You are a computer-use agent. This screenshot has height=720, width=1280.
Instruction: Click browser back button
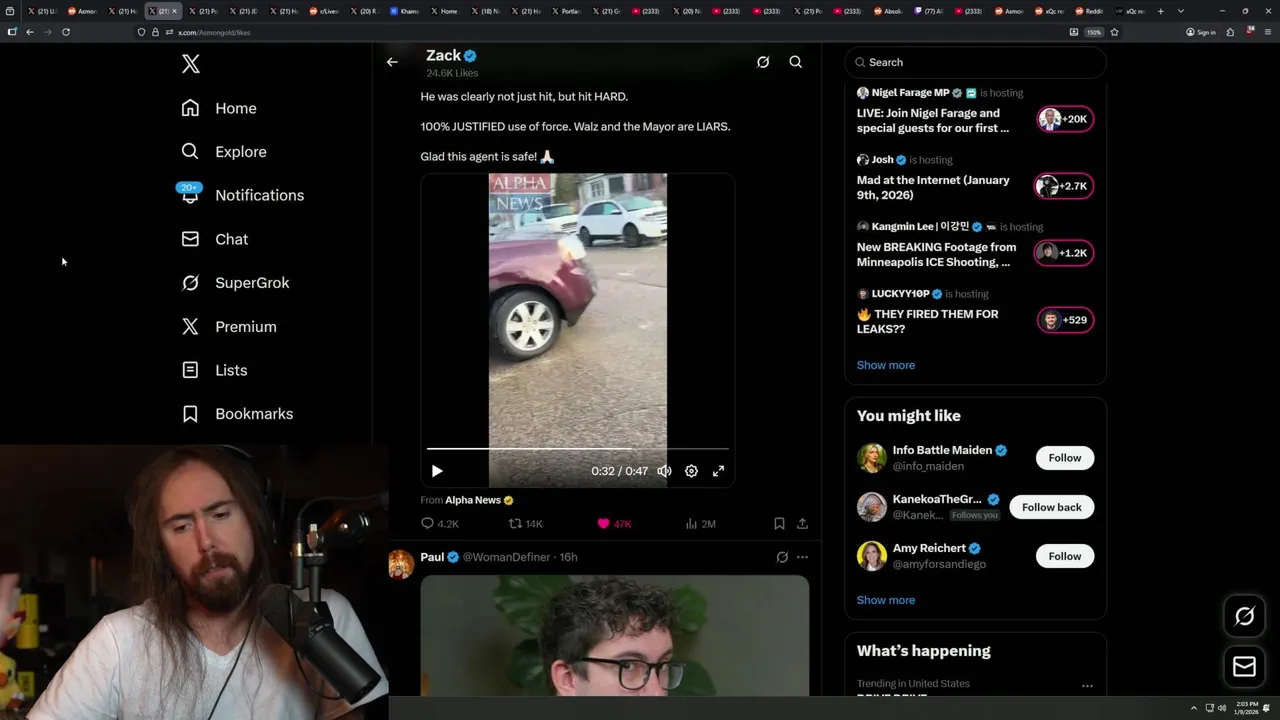click(30, 32)
